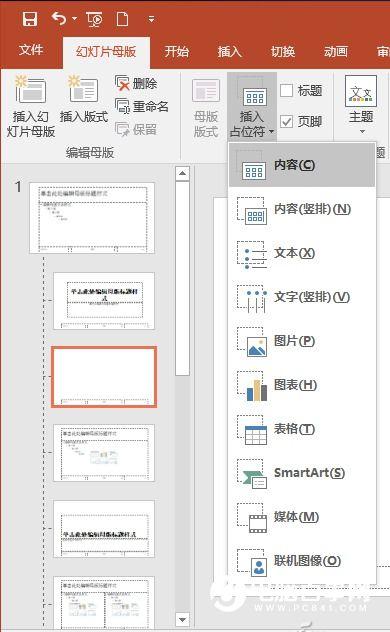Choose 内容(竖排)(N) placeholder
The height and width of the screenshot is (632, 390).
[x=302, y=209]
